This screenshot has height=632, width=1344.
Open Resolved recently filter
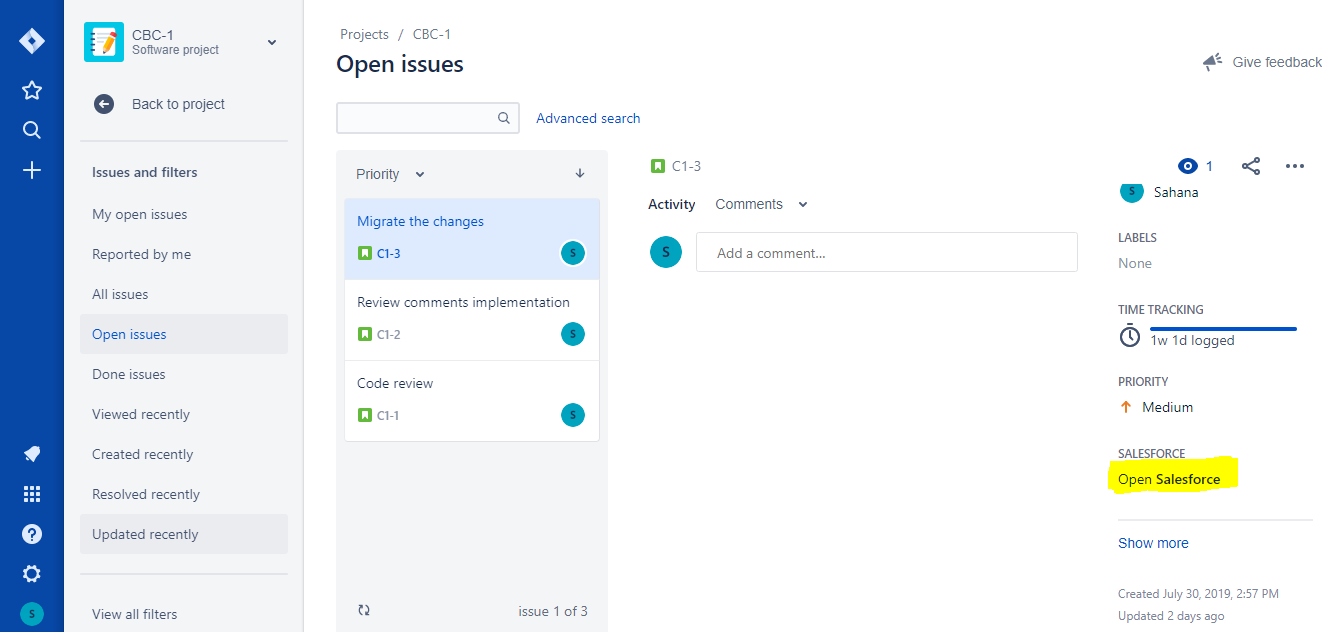click(x=184, y=494)
